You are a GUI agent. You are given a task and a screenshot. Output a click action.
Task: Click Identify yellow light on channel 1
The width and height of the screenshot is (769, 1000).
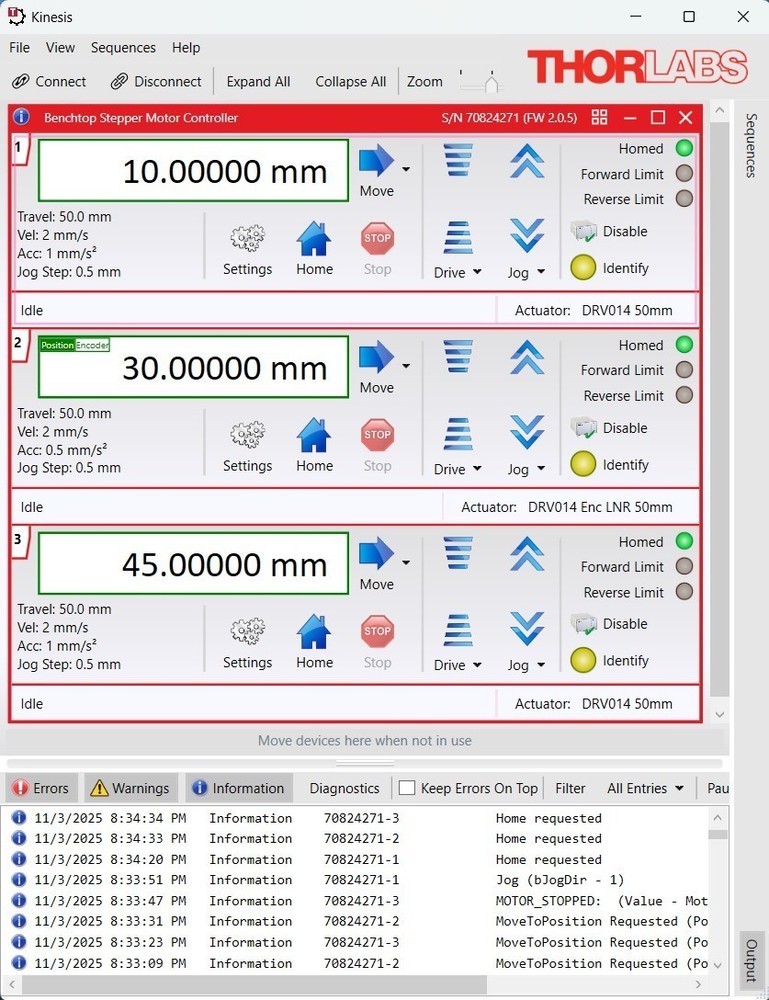point(583,268)
